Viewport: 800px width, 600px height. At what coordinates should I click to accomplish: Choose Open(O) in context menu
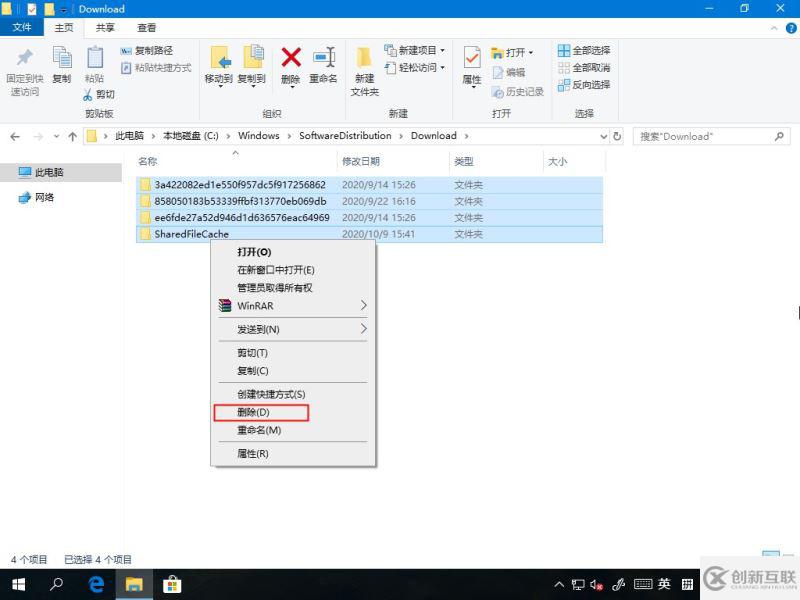pyautogui.click(x=293, y=252)
